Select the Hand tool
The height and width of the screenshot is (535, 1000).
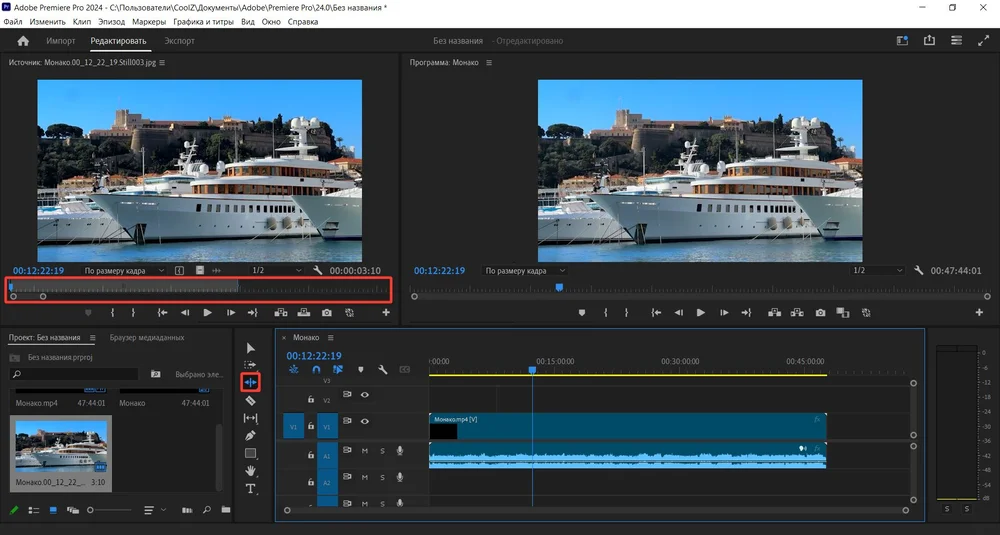tap(250, 470)
